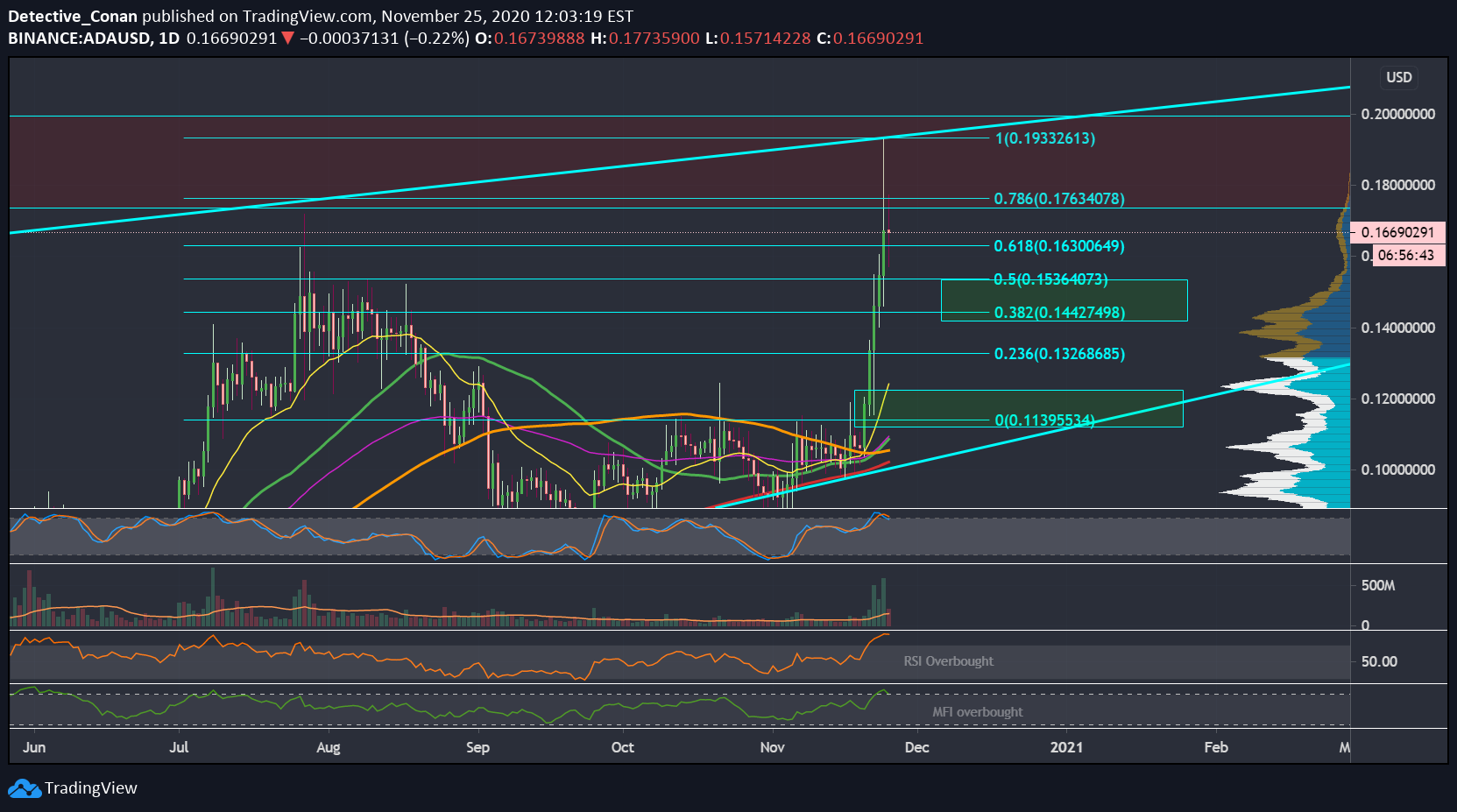1457x812 pixels.
Task: Click the price change −0.00037131 (−0.22%) text
Action: [x=384, y=39]
